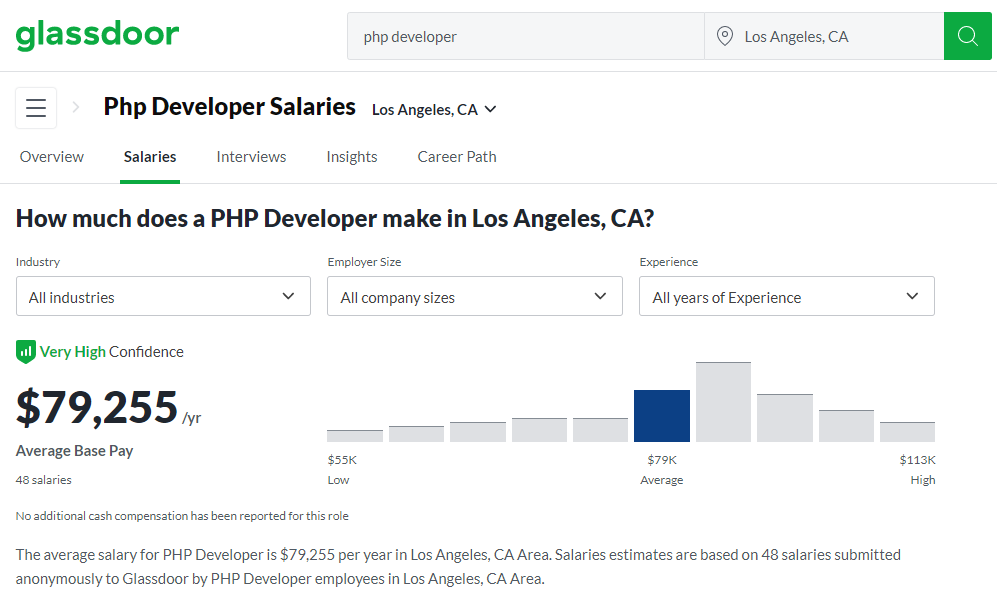This screenshot has height=608, width=997.
Task: Expand the Los Angeles, CA location selector
Action: [x=434, y=109]
